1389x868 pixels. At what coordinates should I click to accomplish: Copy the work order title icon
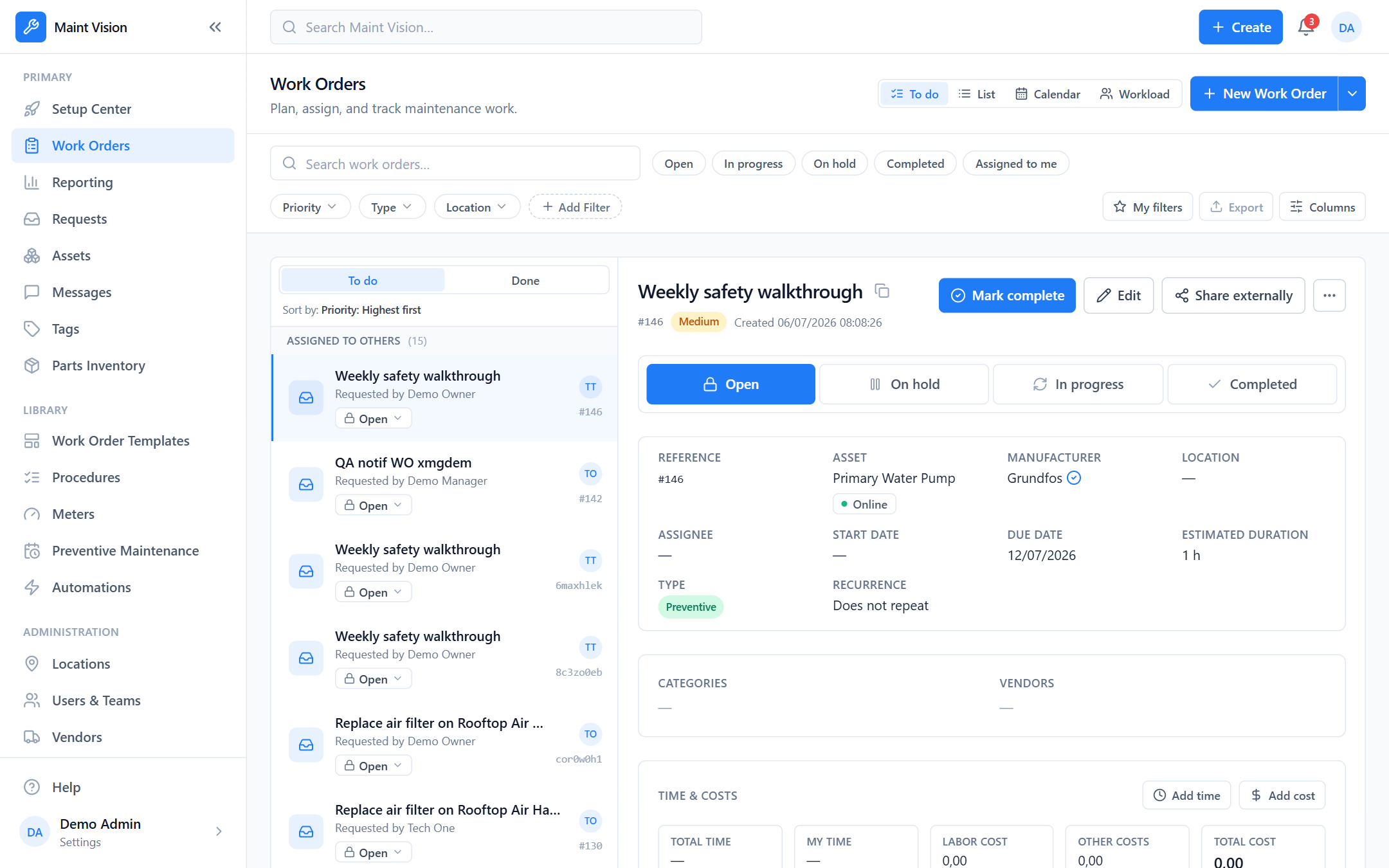[882, 291]
